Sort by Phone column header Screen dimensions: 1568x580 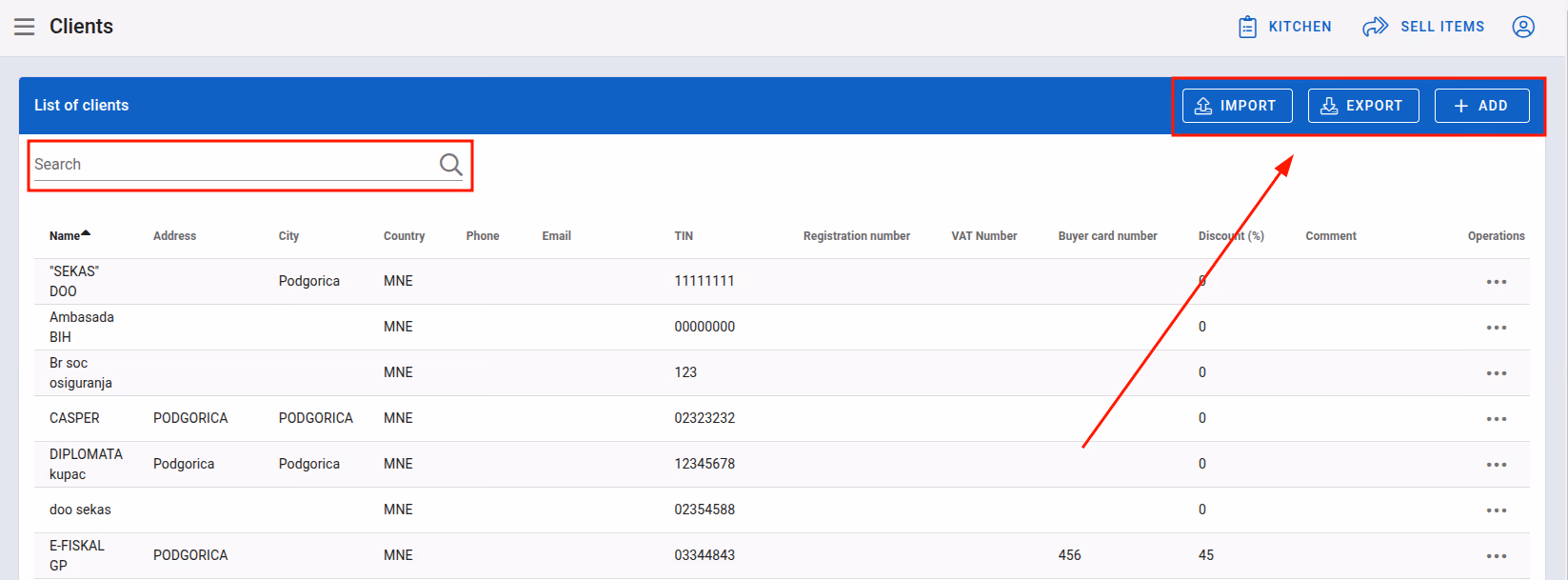pos(483,235)
